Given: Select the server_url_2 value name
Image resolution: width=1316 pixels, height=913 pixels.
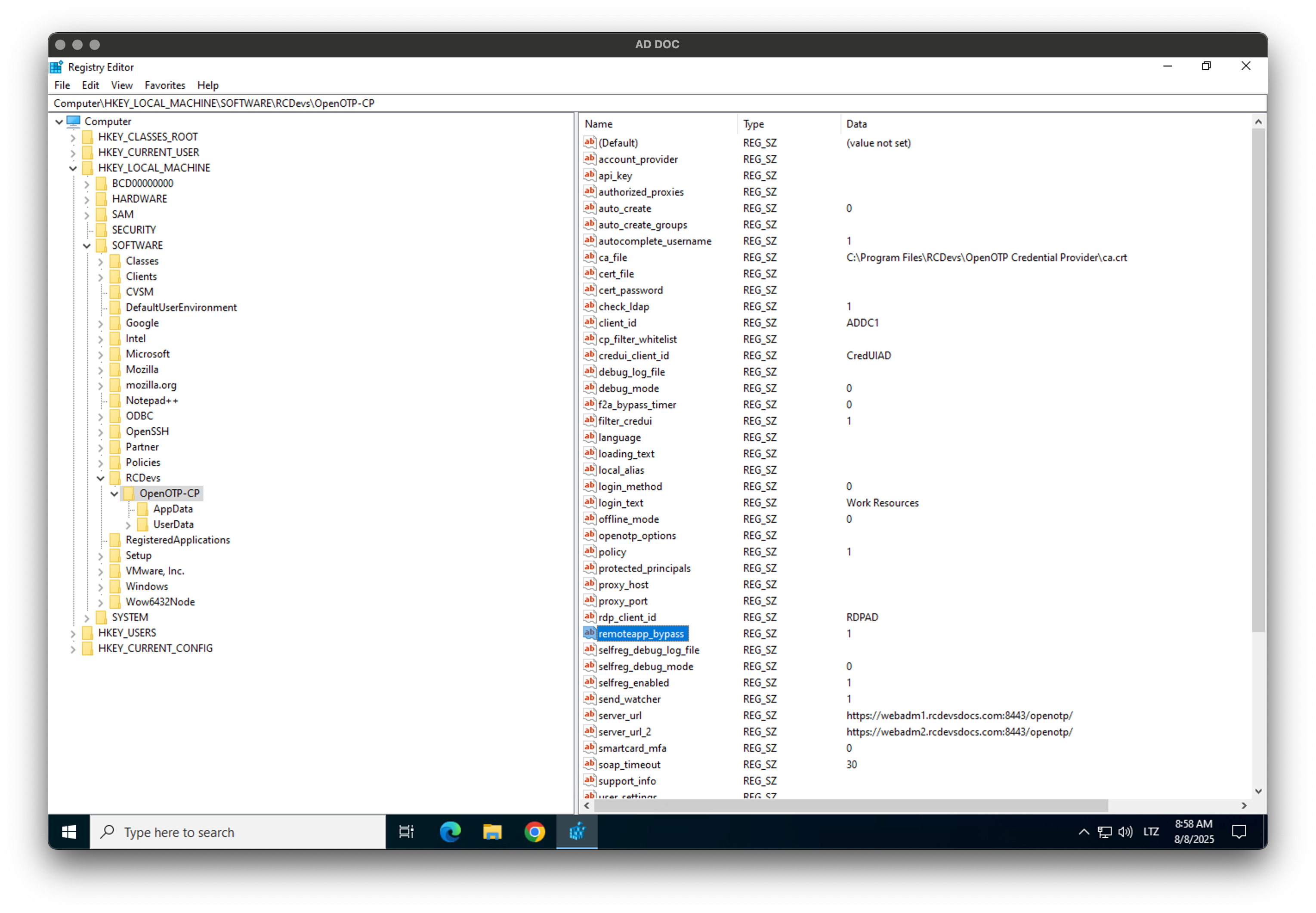Looking at the screenshot, I should [x=624, y=732].
